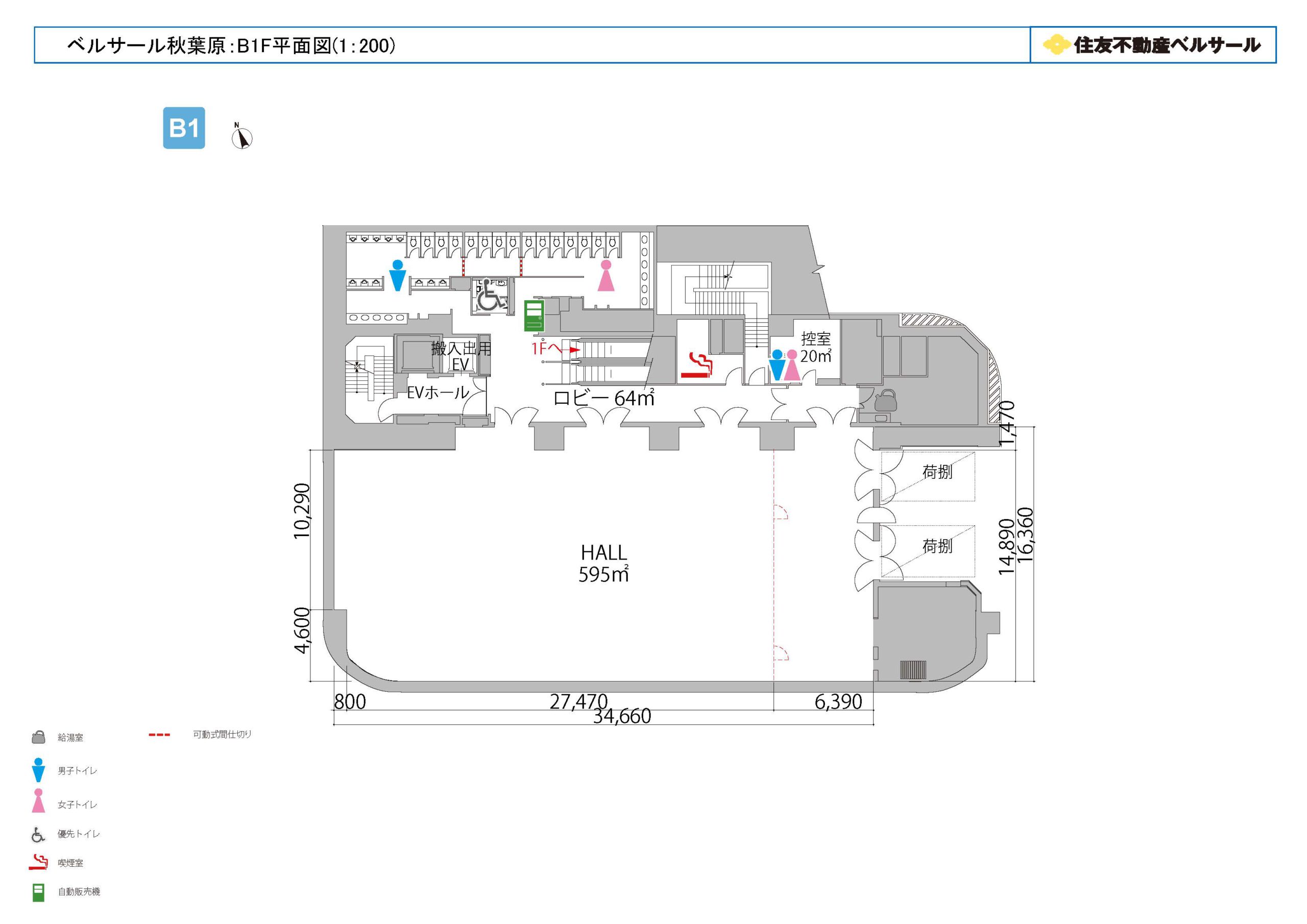Click the red smoking room icon on plan
The width and height of the screenshot is (1307, 924).
click(x=697, y=366)
